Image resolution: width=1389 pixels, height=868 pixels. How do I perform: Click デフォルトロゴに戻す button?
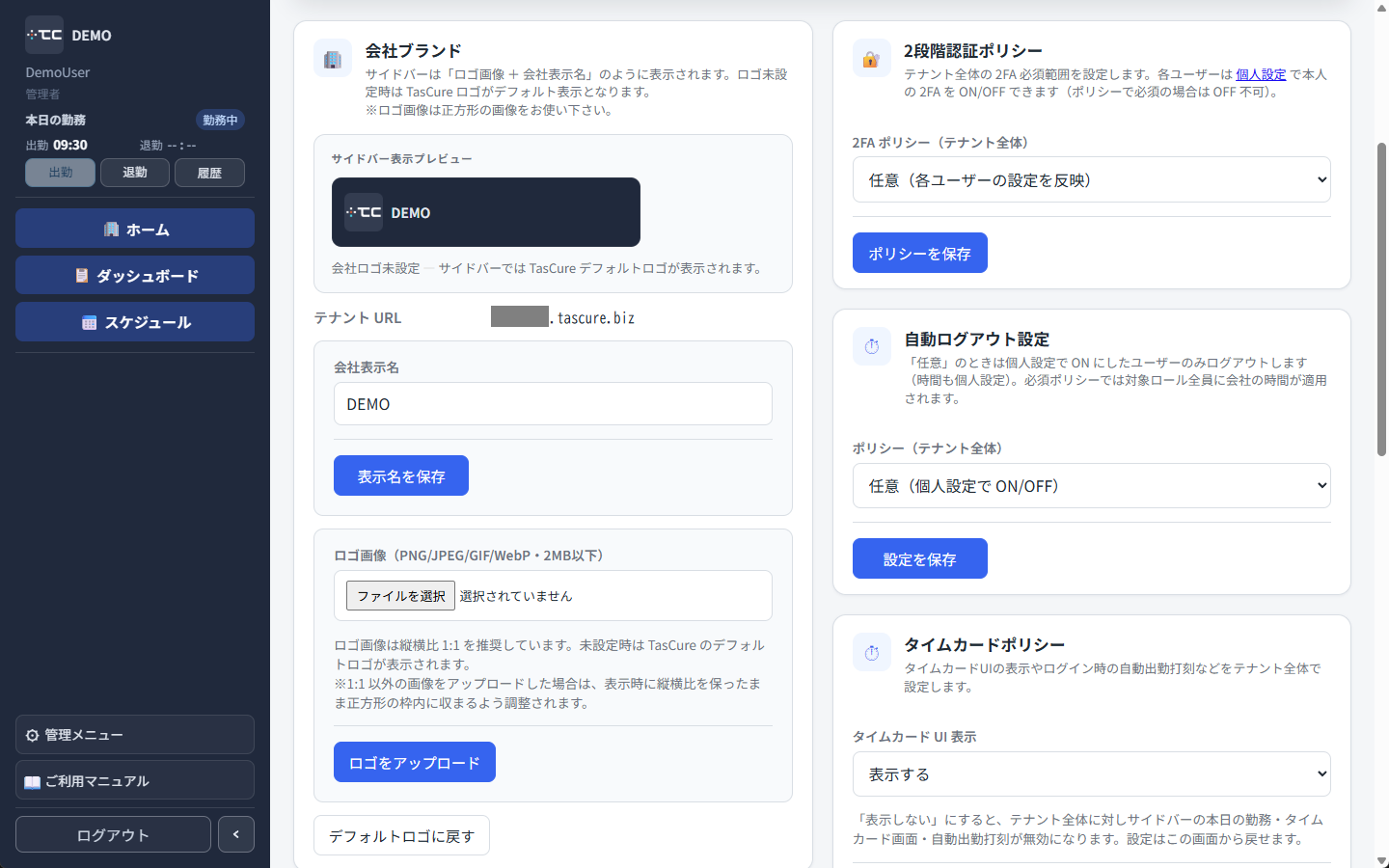tap(401, 835)
